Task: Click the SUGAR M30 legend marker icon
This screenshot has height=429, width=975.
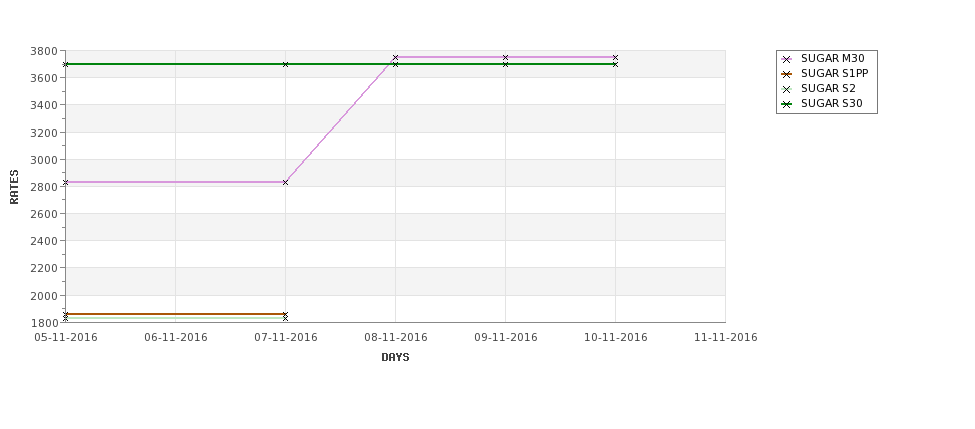Action: 786,59
